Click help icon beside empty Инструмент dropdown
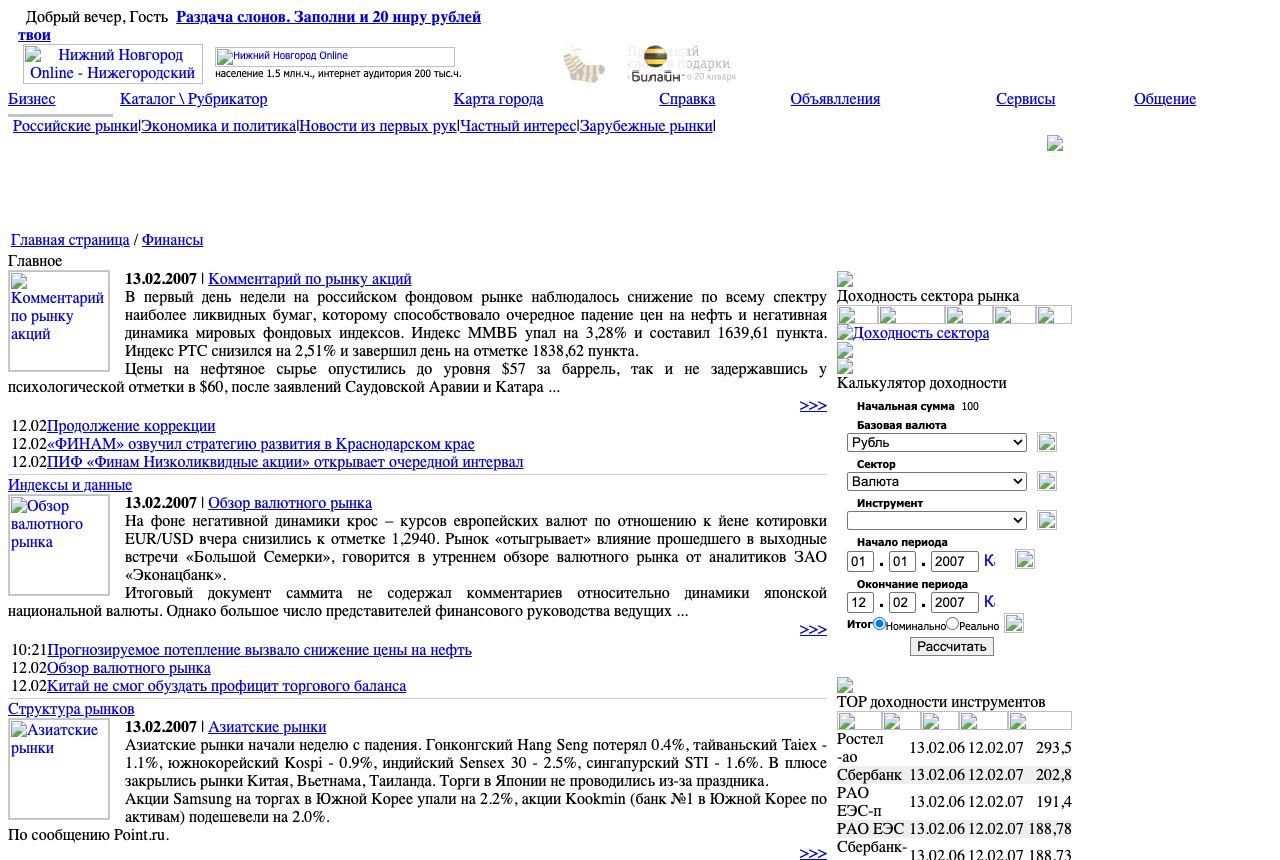The height and width of the screenshot is (860, 1280). [x=1047, y=520]
